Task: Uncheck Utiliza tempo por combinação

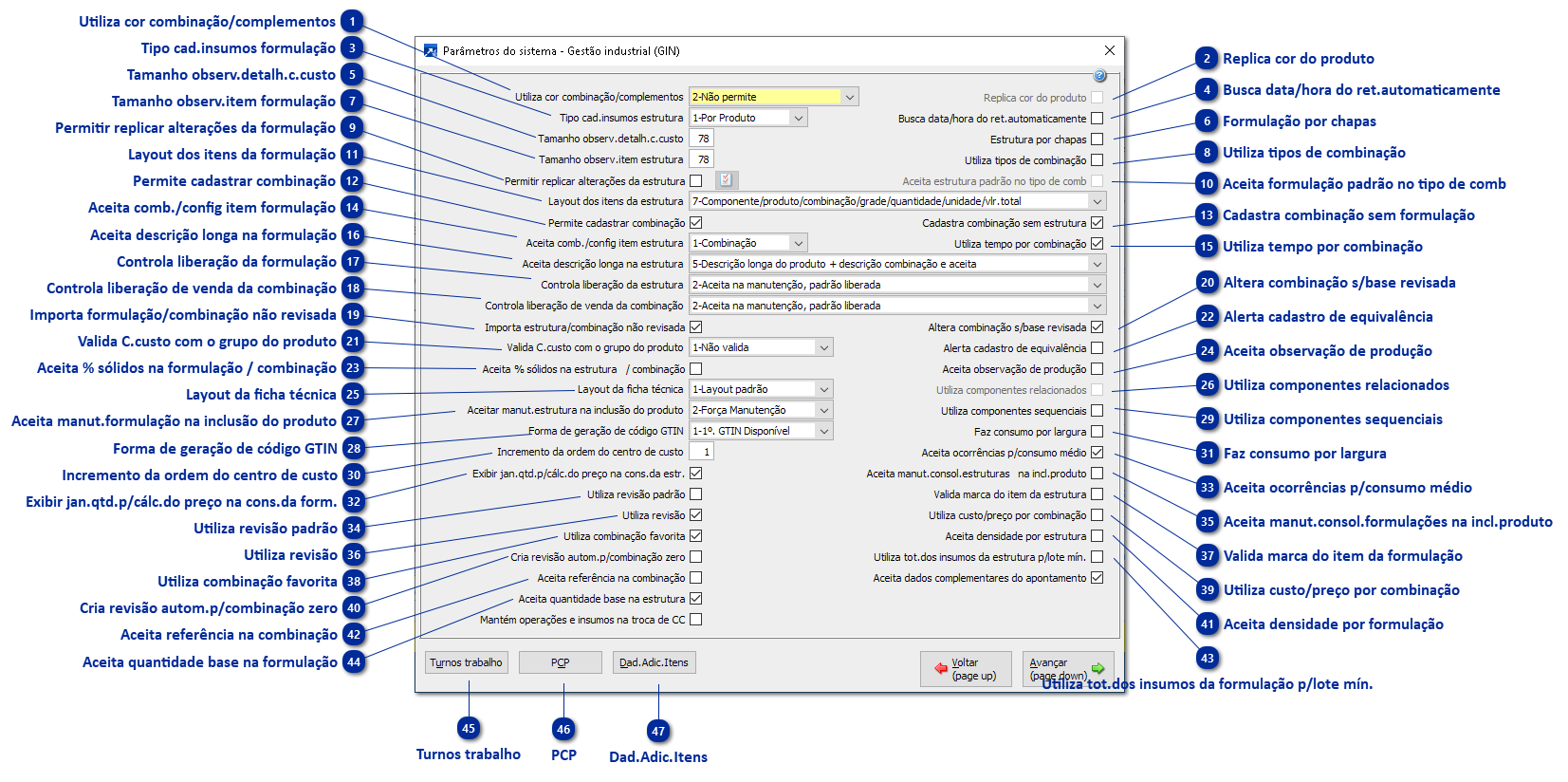Action: (x=1098, y=244)
